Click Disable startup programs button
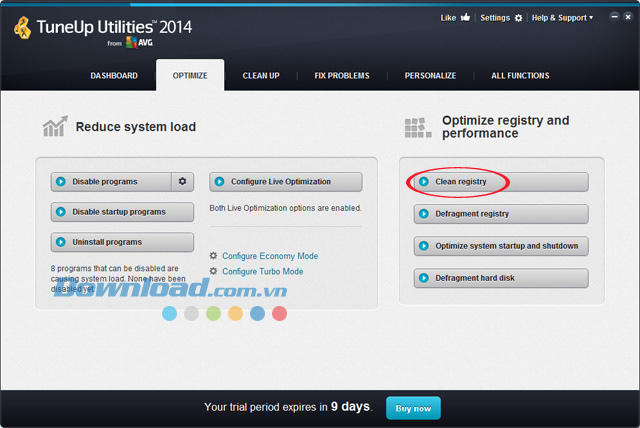 click(x=122, y=212)
